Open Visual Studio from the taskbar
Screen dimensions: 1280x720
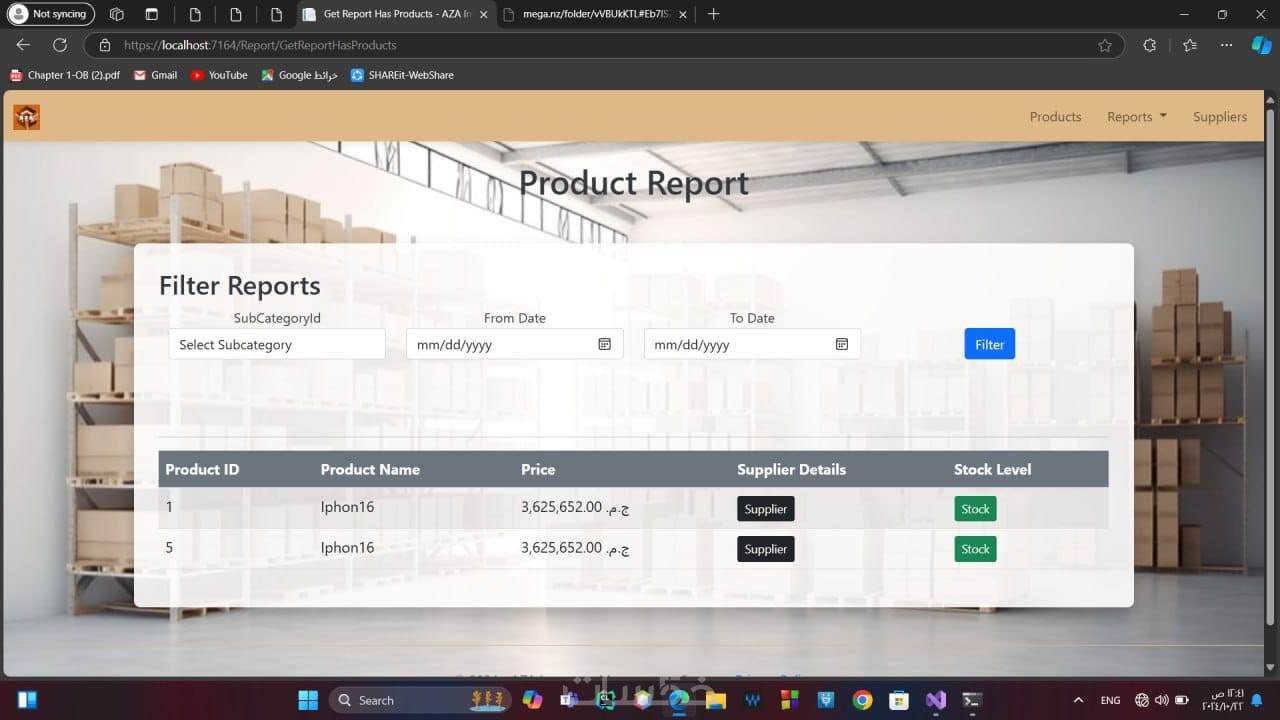(935, 700)
